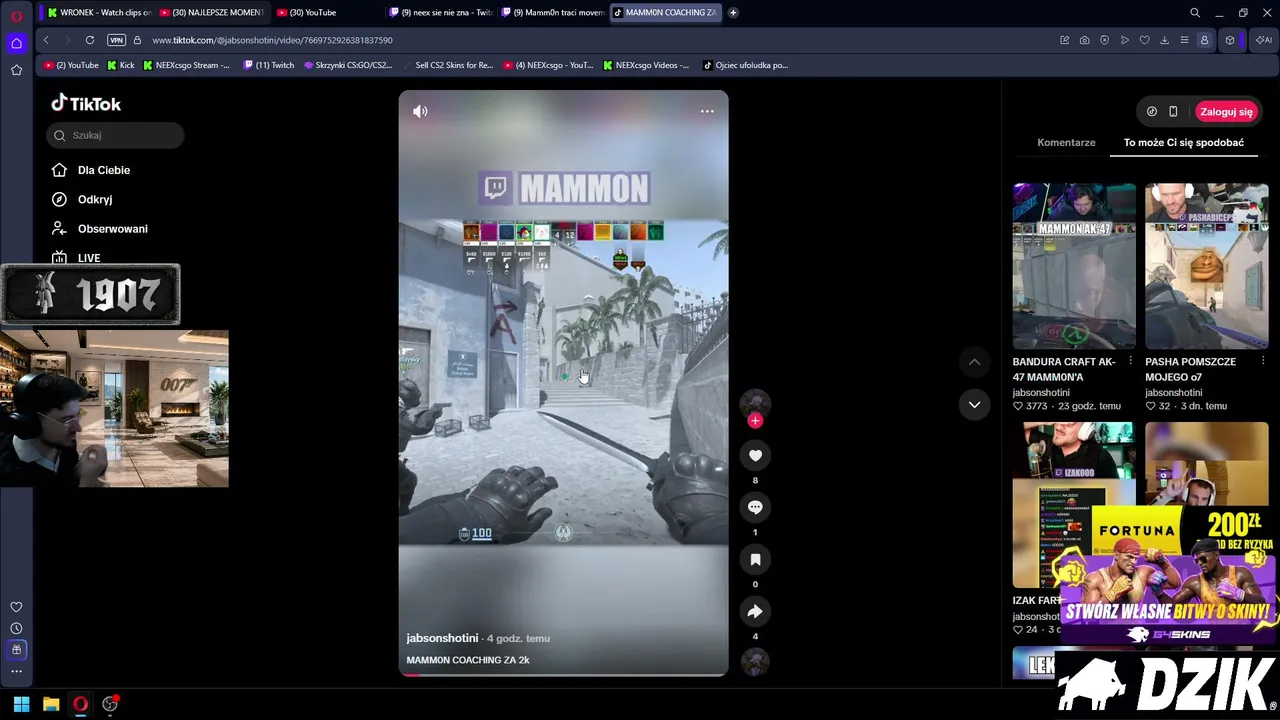Follow the creator with the red plus button
Viewport: 1280px width, 720px height.
(x=755, y=421)
